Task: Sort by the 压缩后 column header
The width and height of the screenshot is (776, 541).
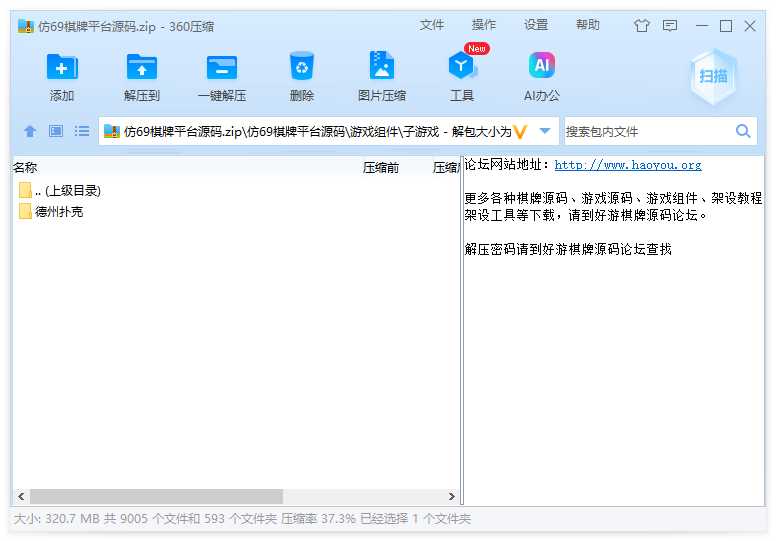Action: 446,168
